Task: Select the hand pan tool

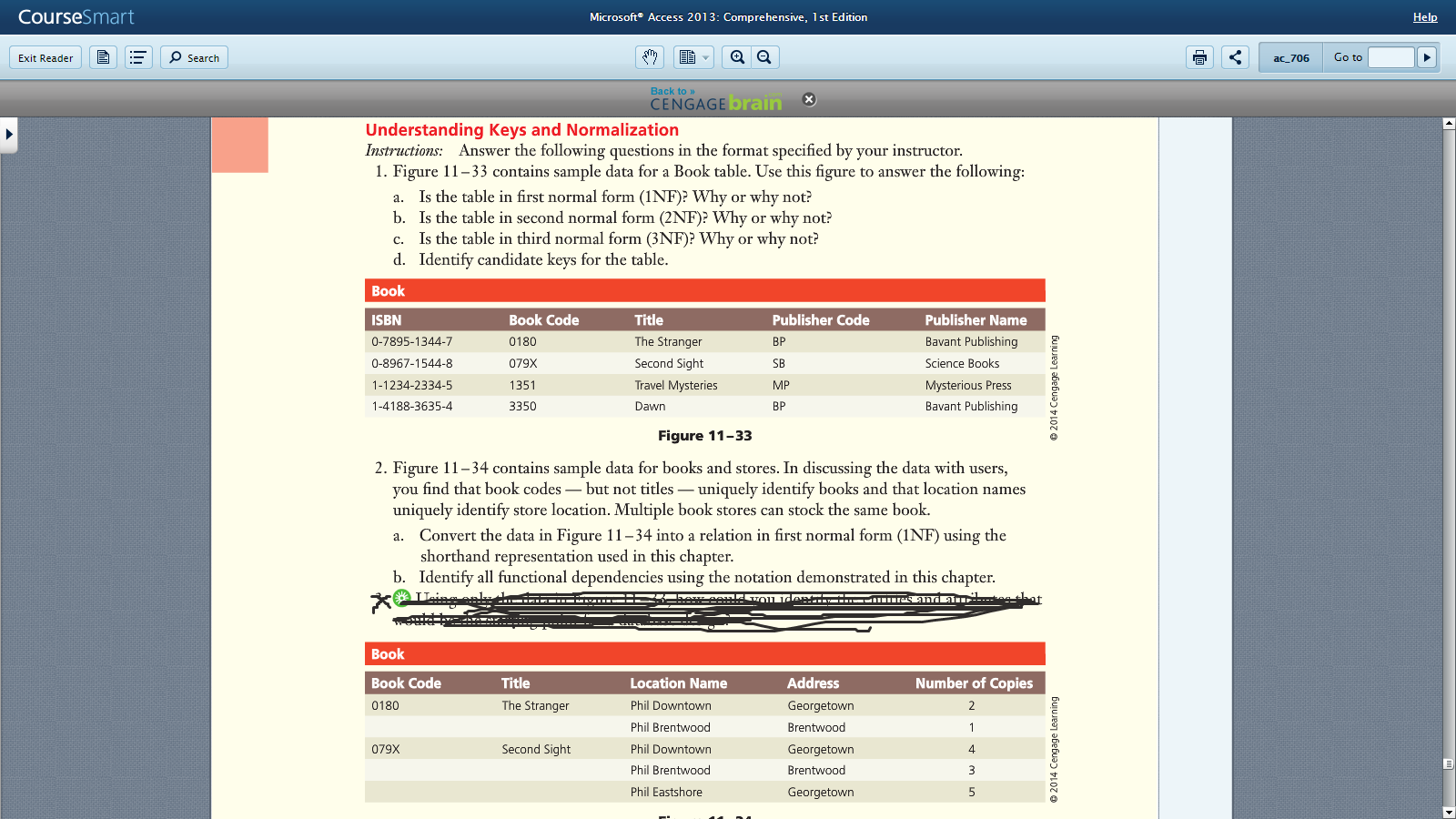Action: (x=650, y=57)
